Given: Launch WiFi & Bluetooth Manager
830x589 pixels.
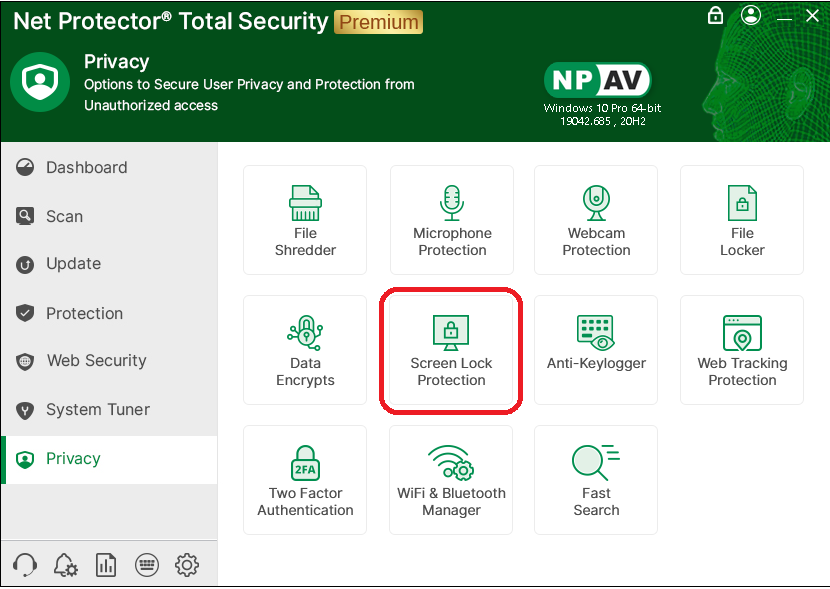Looking at the screenshot, I should (451, 480).
